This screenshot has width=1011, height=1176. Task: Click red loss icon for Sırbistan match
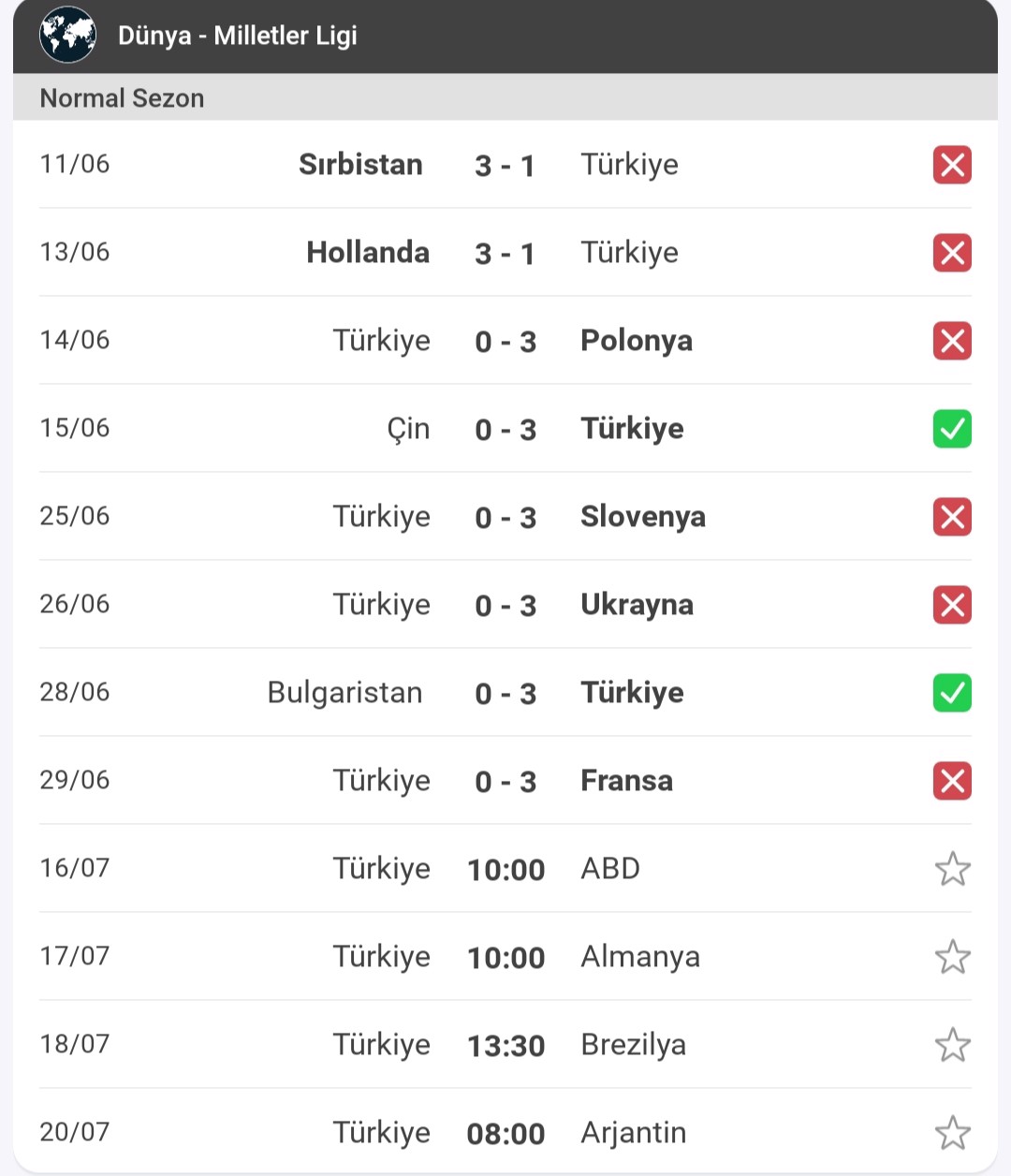point(952,165)
